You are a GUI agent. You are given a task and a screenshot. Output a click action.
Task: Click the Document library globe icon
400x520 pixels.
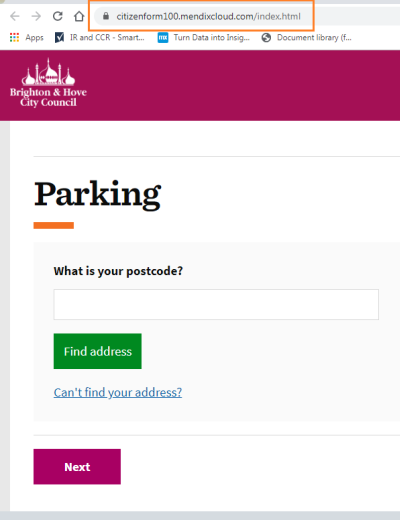coord(266,37)
